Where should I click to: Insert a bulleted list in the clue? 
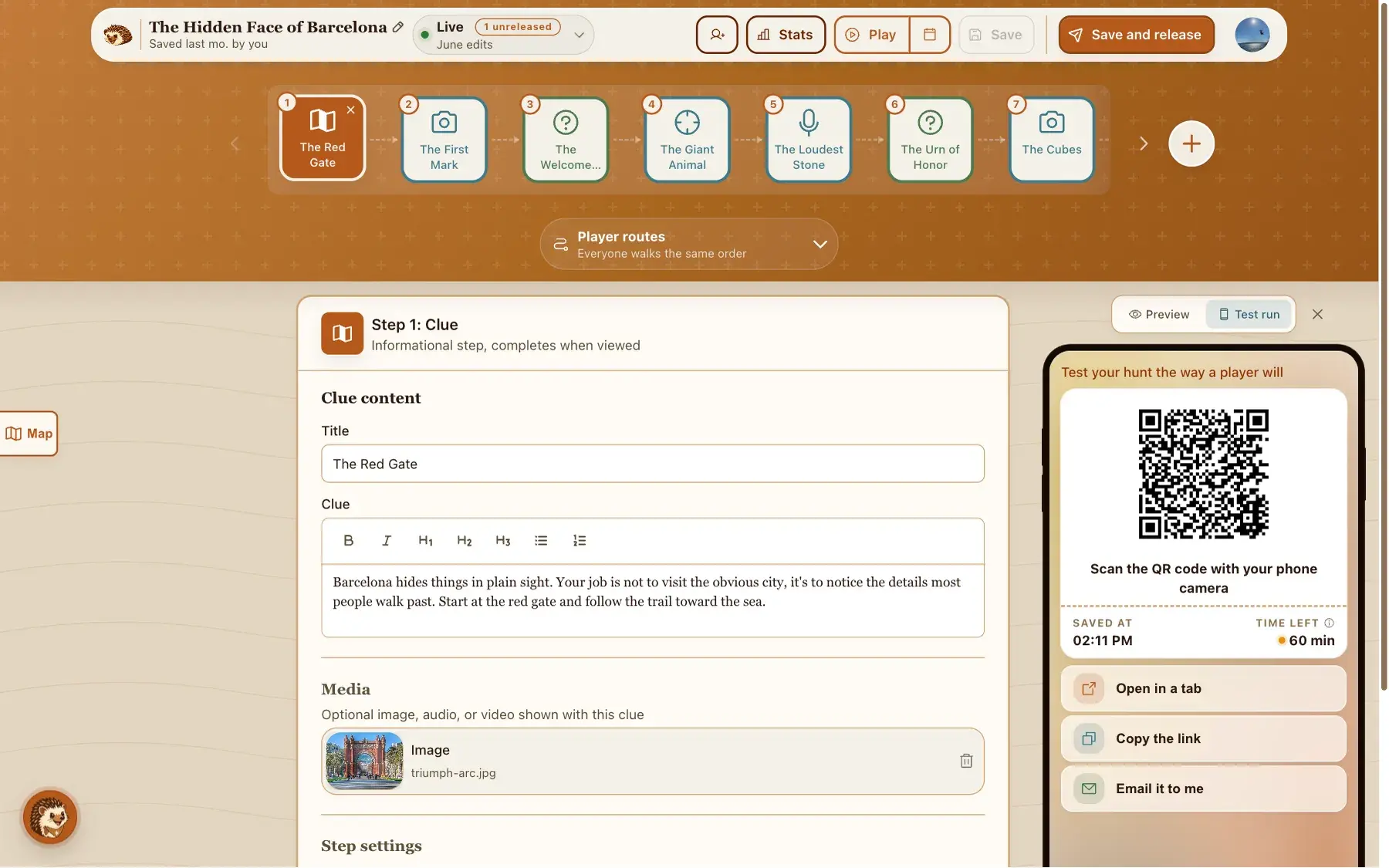tap(541, 541)
